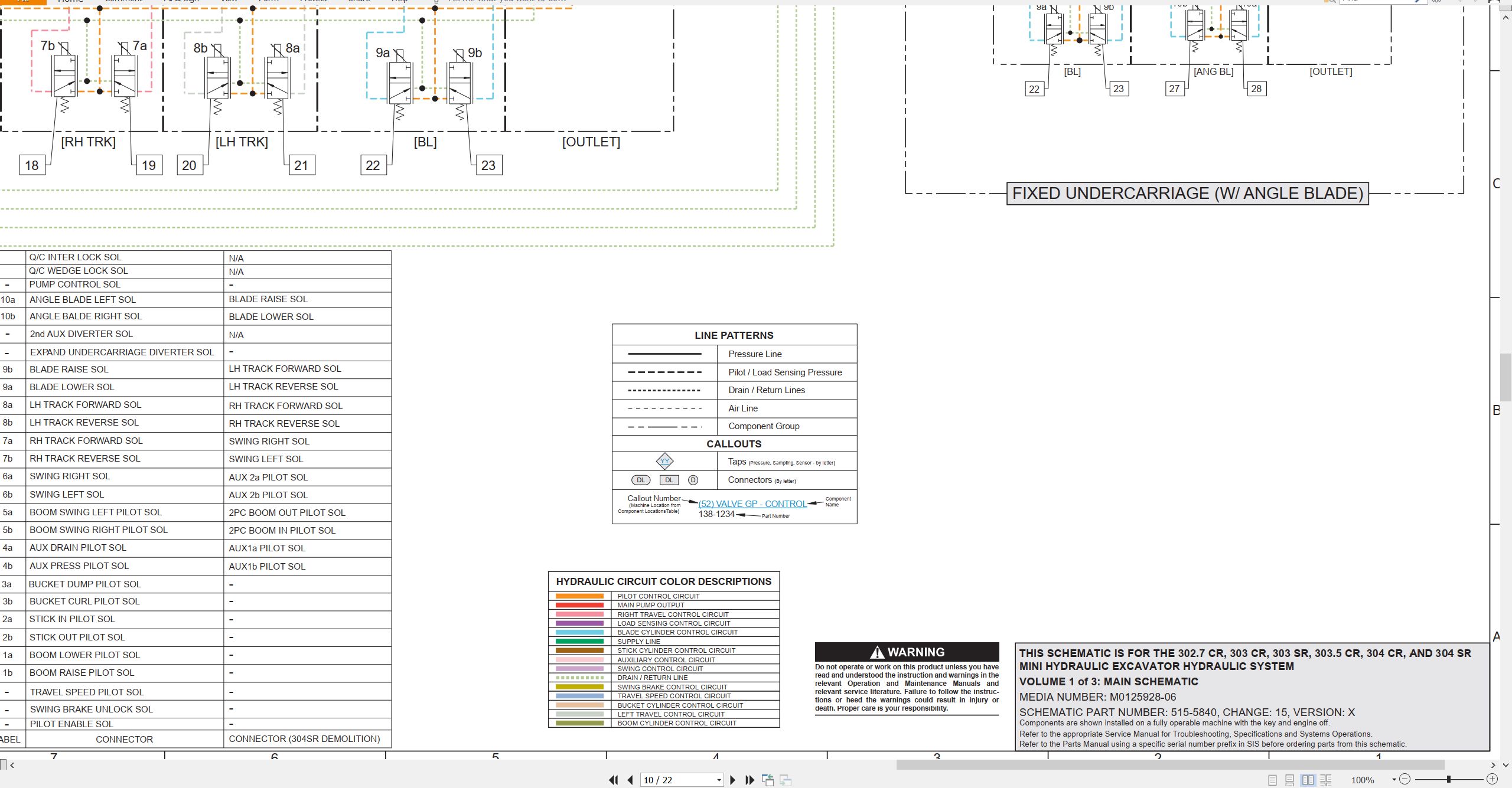Switch to continuous page view

click(1290, 780)
